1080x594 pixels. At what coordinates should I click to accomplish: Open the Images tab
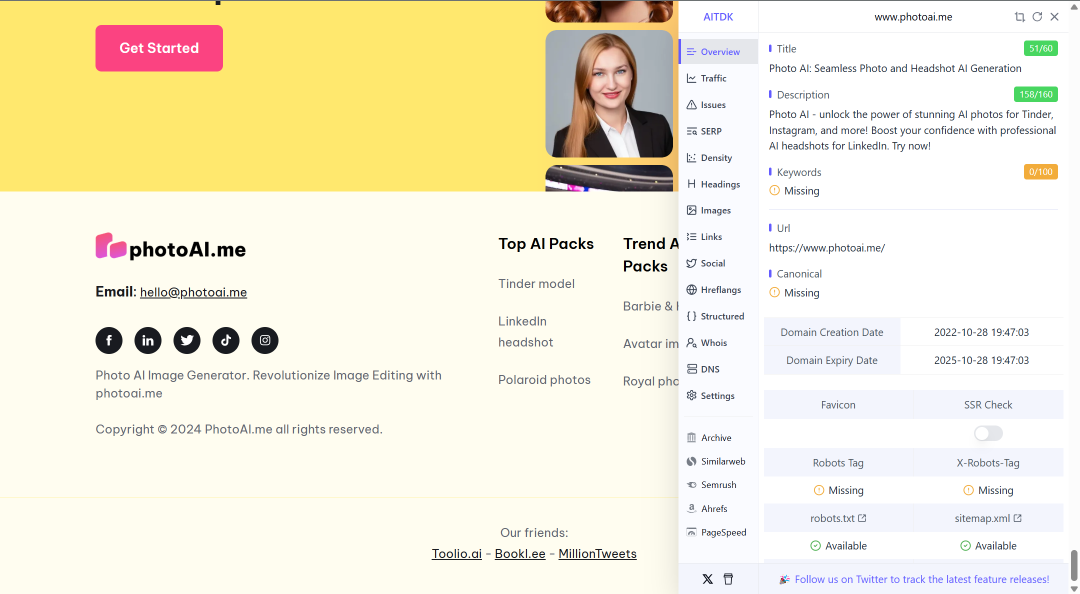tap(718, 211)
